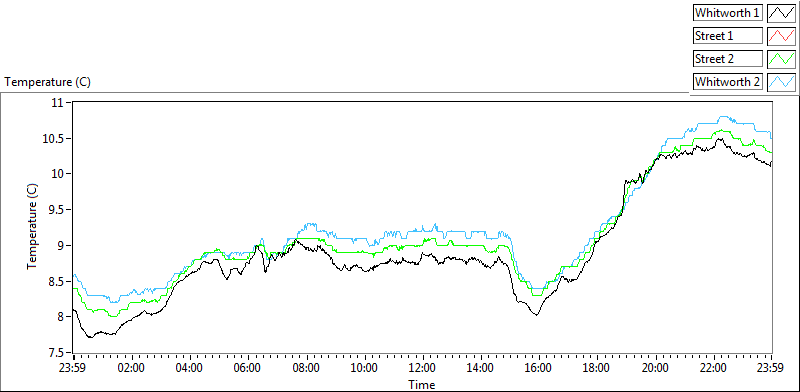Open the Street 1 red plot icon
Screen dimensions: 800x392
point(781,36)
